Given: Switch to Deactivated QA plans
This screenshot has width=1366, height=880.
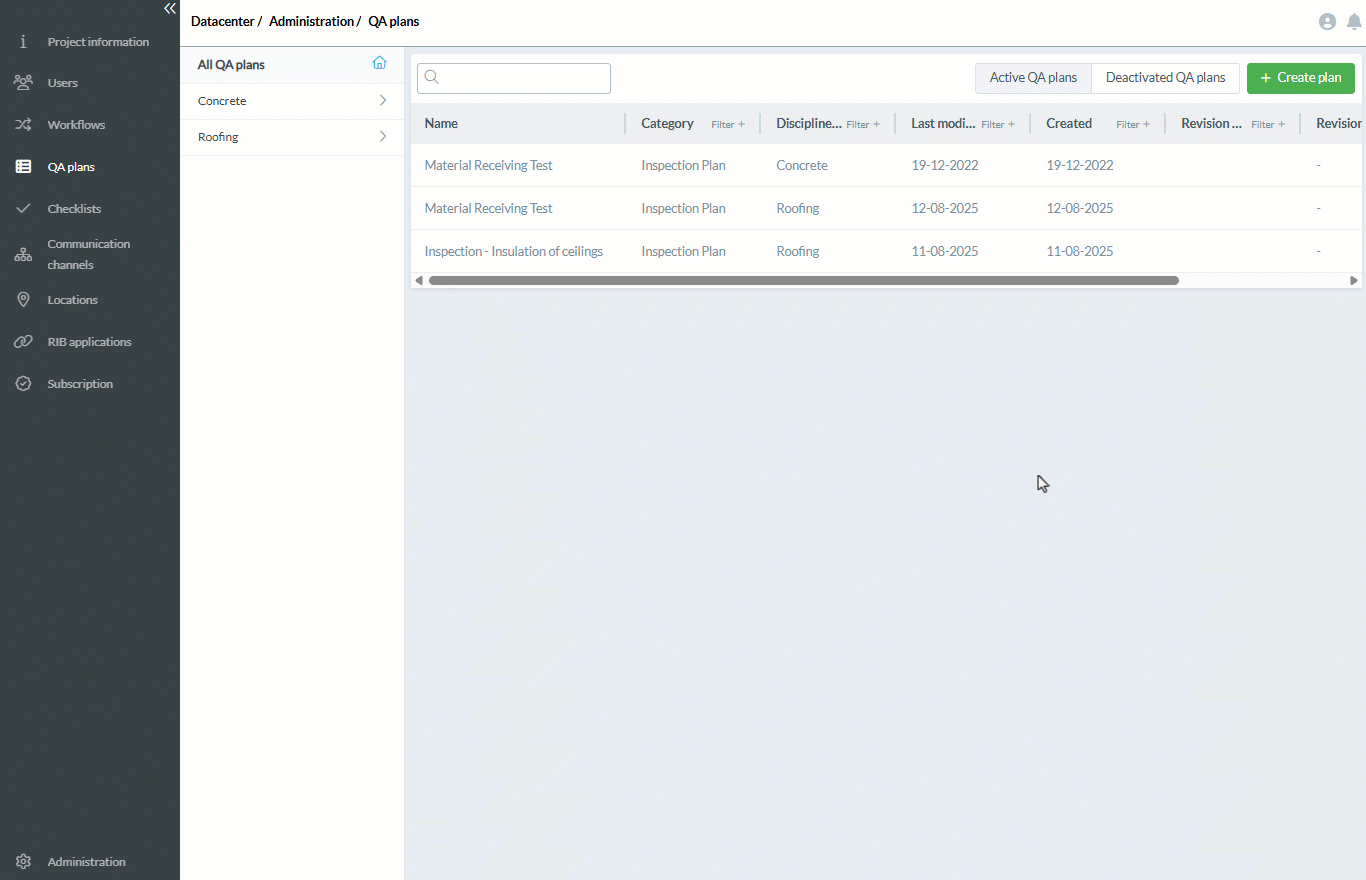Looking at the screenshot, I should (1165, 78).
